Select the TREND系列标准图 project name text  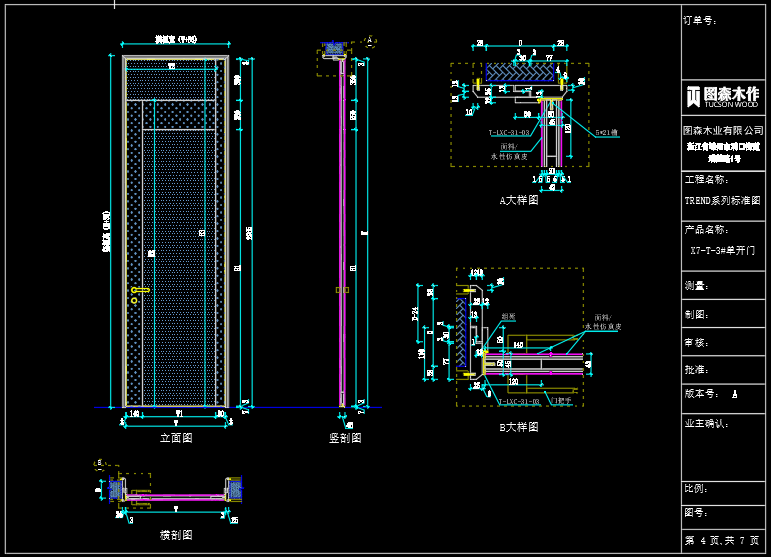coord(722,201)
